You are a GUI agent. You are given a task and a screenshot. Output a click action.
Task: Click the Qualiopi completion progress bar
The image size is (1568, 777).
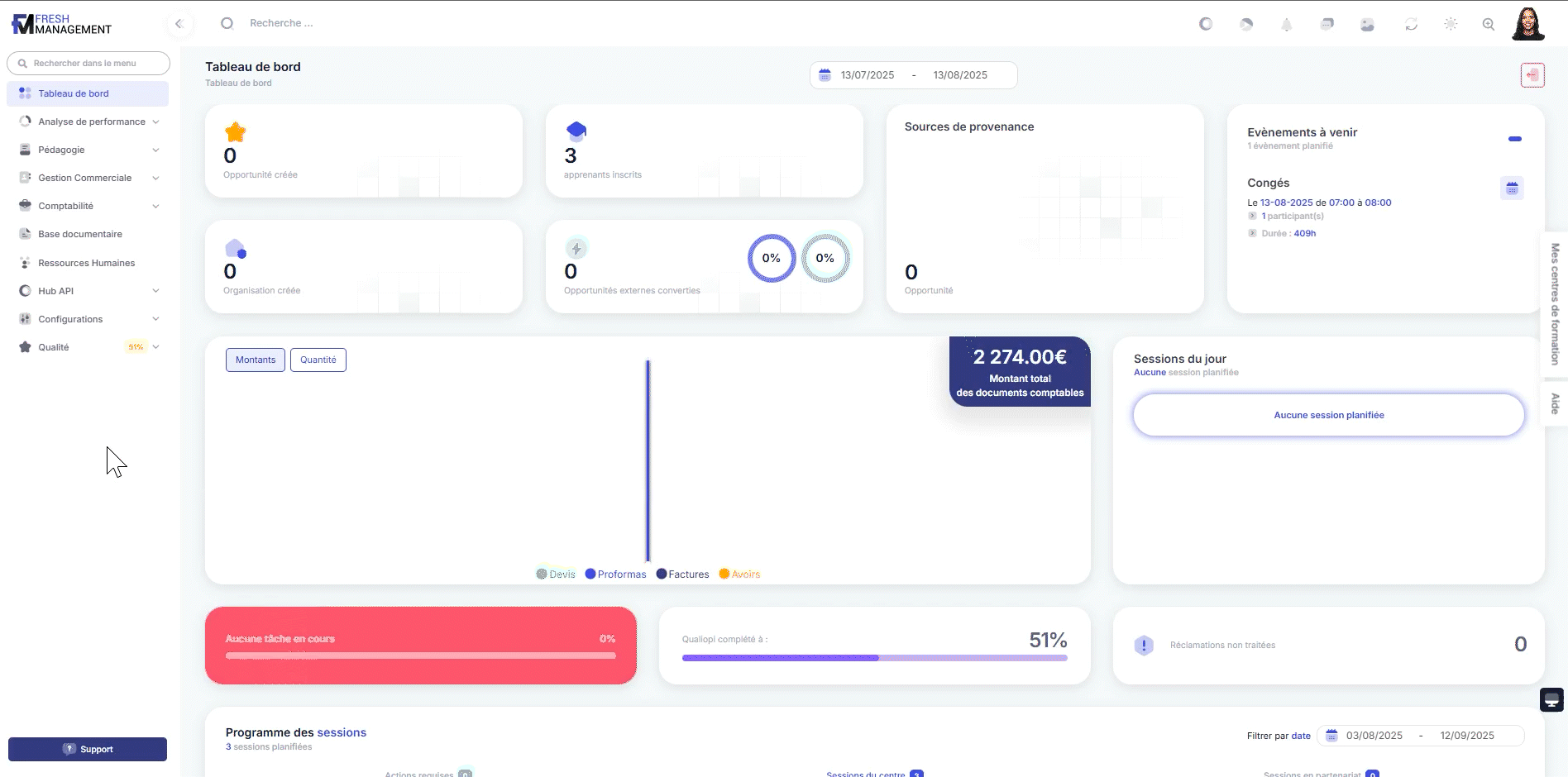pos(874,658)
